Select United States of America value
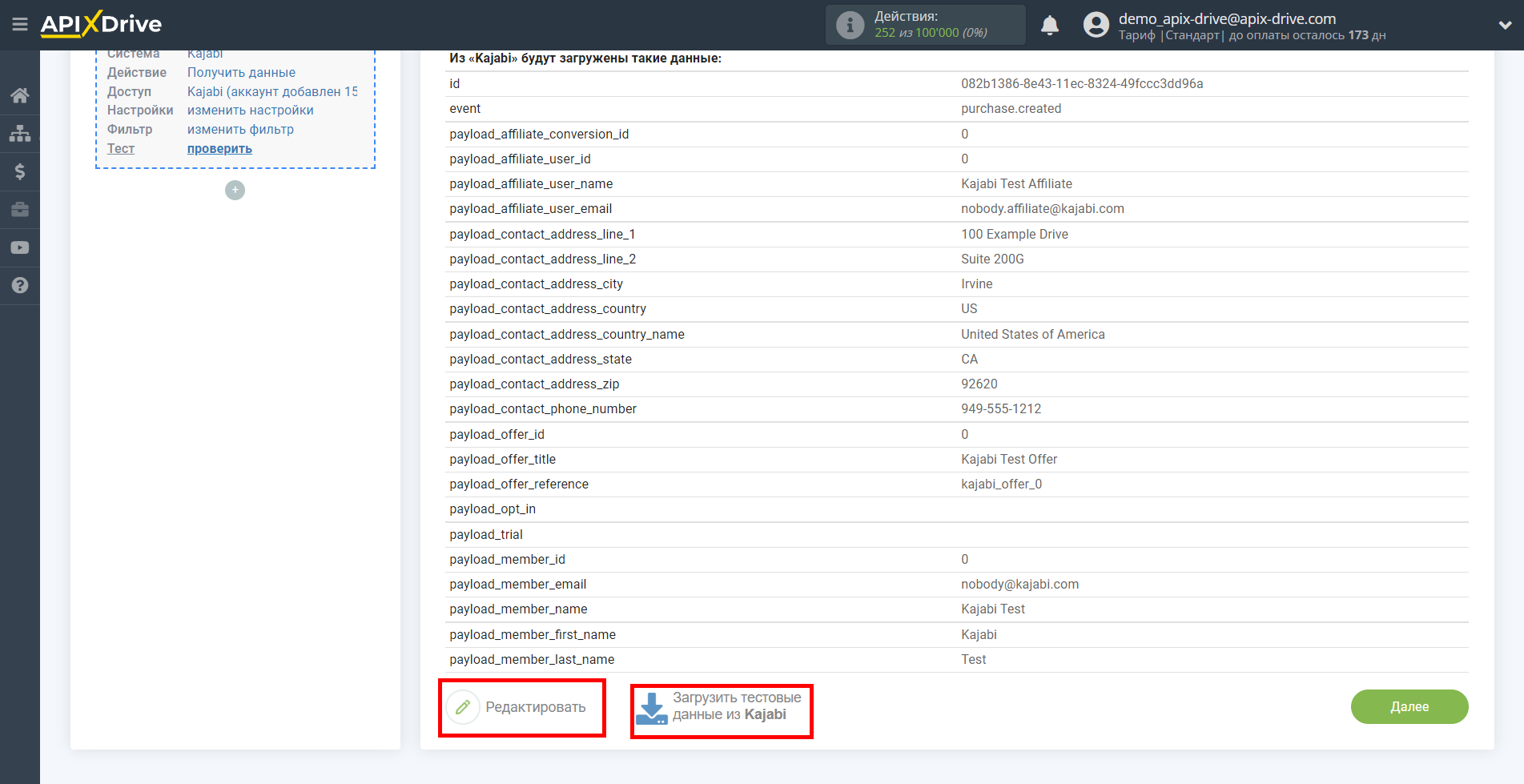Screen dimensions: 1524x784 pos(1032,334)
